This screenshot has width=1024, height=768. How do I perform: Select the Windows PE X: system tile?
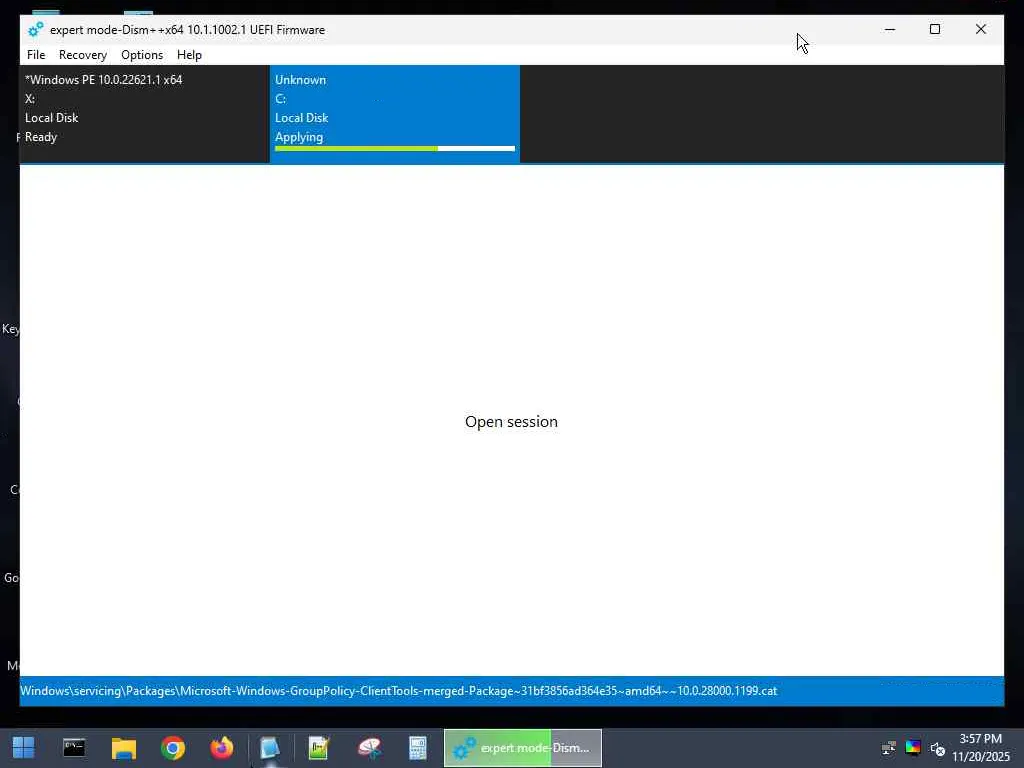click(144, 114)
